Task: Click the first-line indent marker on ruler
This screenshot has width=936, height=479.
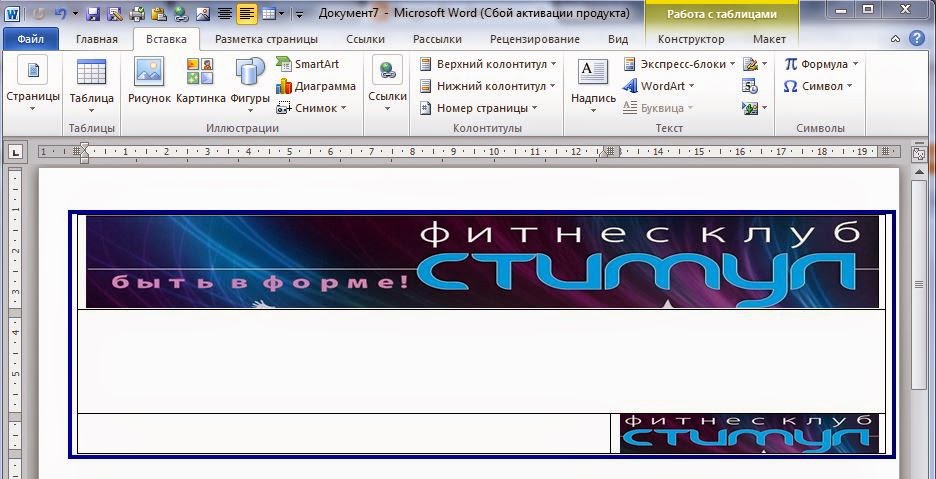Action: click(x=84, y=146)
